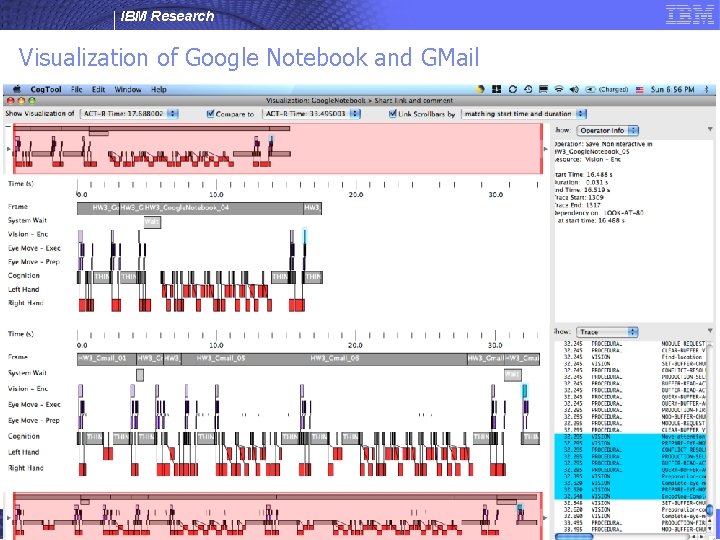Open matching start time and duration dropdown
The height and width of the screenshot is (540, 720).
[524, 113]
